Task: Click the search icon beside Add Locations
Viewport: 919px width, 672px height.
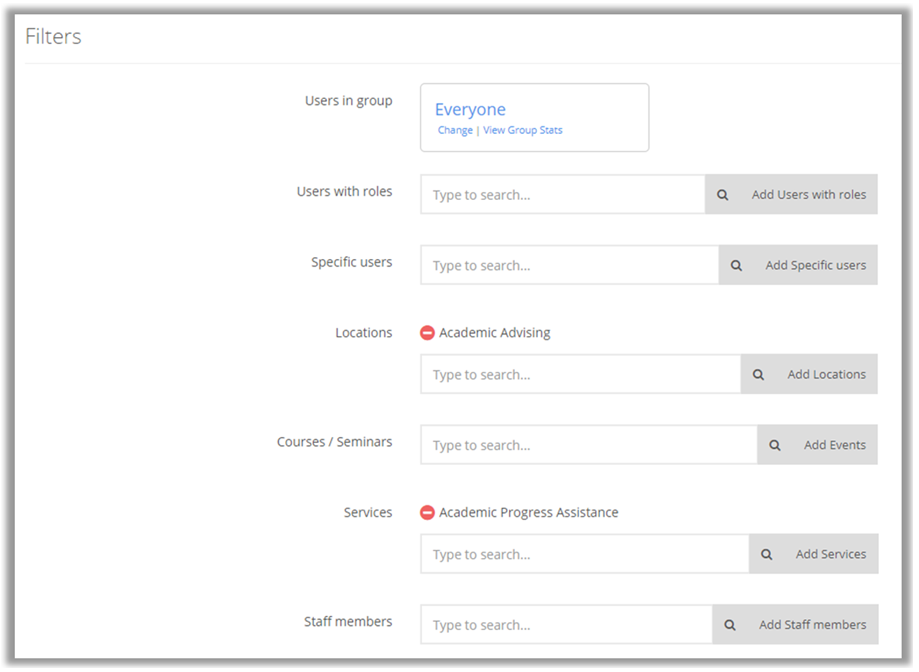Action: click(x=758, y=374)
